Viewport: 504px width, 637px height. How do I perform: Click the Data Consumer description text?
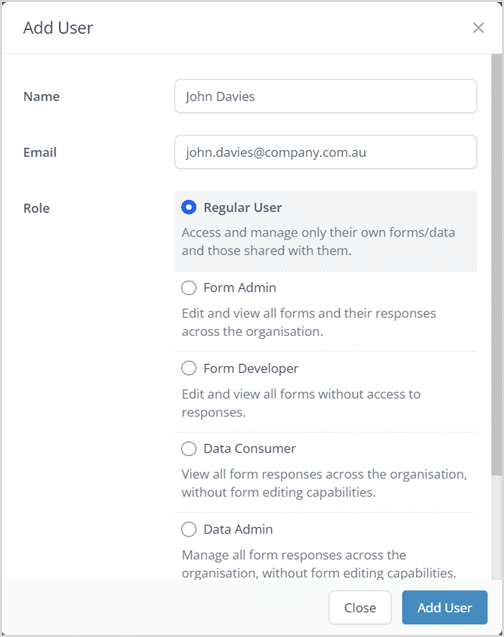click(324, 483)
